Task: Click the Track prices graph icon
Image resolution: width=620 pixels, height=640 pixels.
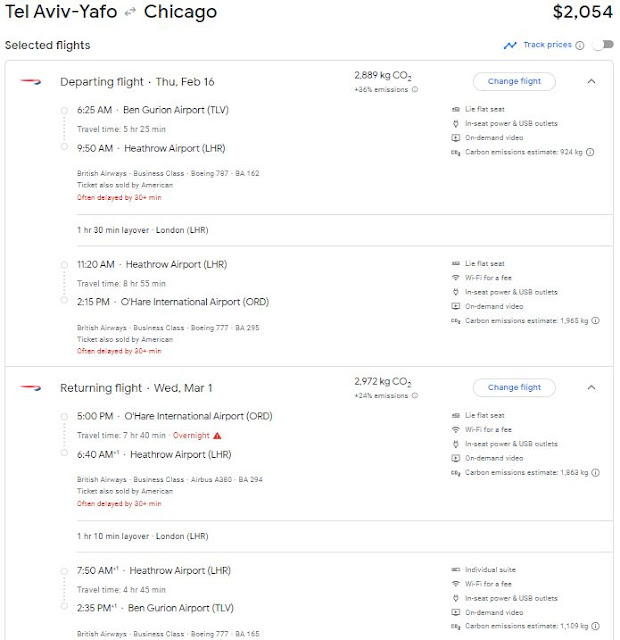Action: 510,45
